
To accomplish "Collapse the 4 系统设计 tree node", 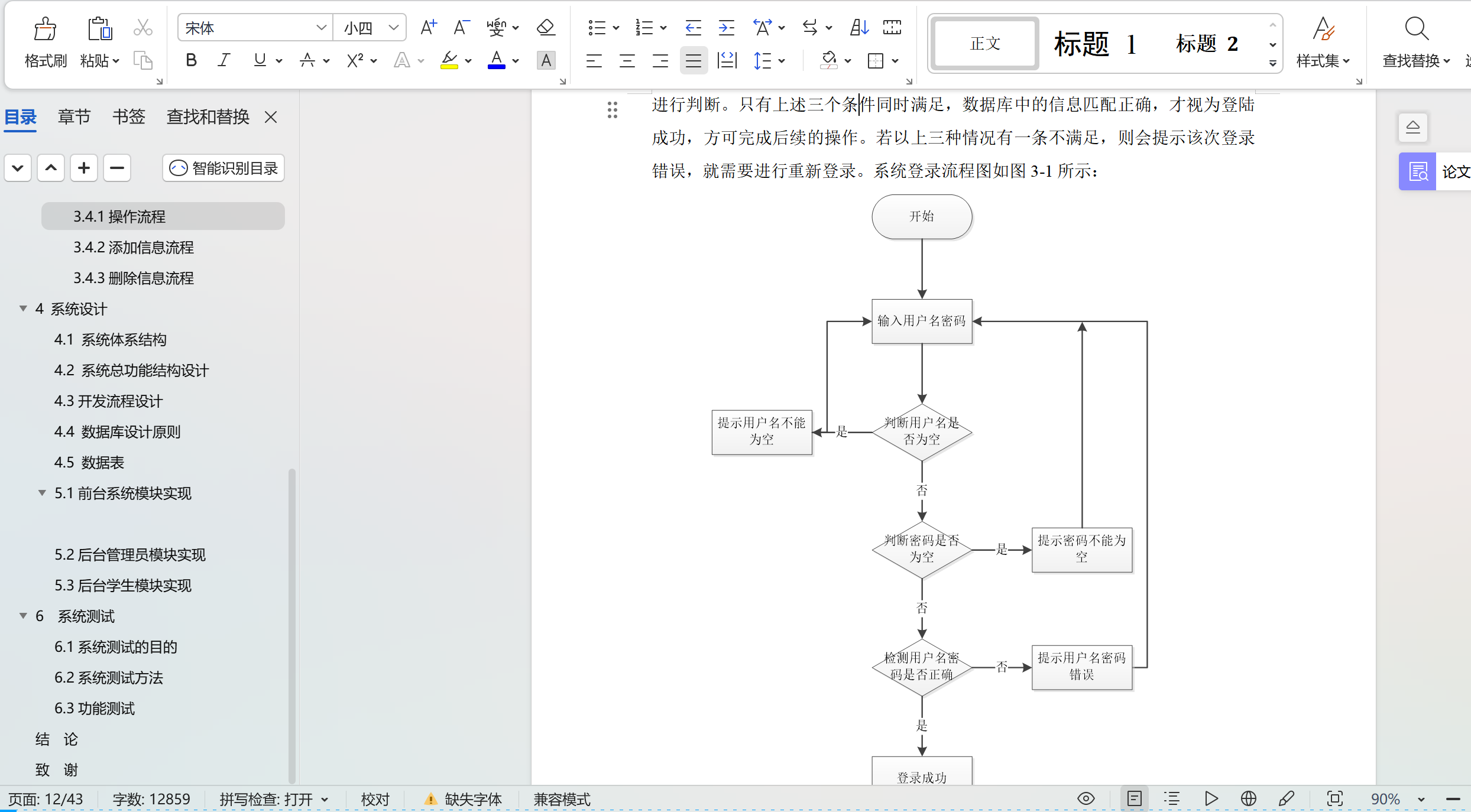I will [23, 308].
